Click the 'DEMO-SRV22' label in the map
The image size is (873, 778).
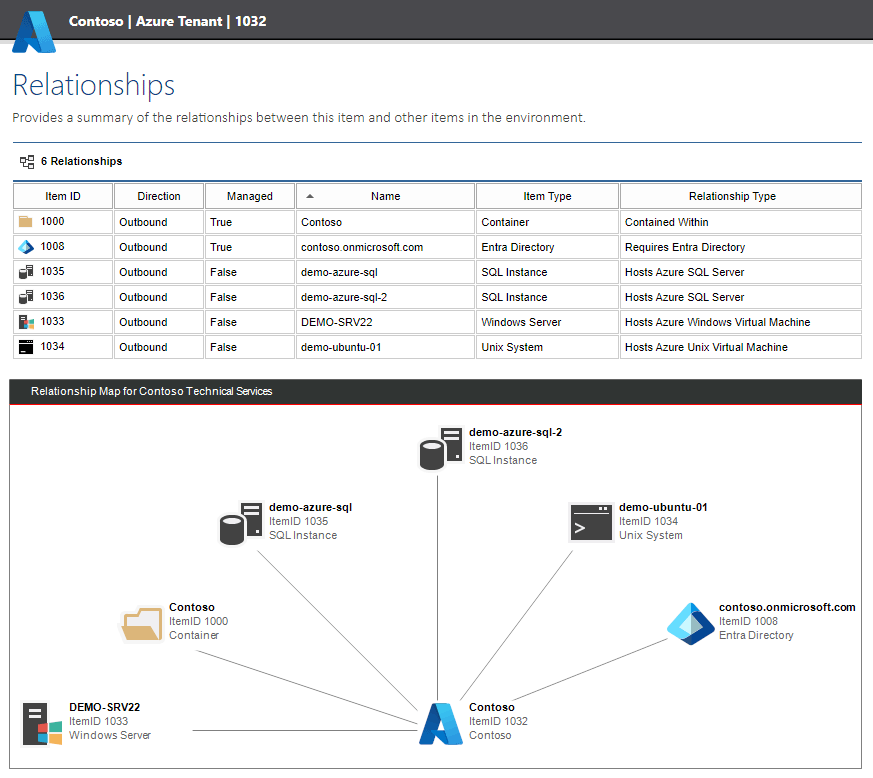coord(105,707)
